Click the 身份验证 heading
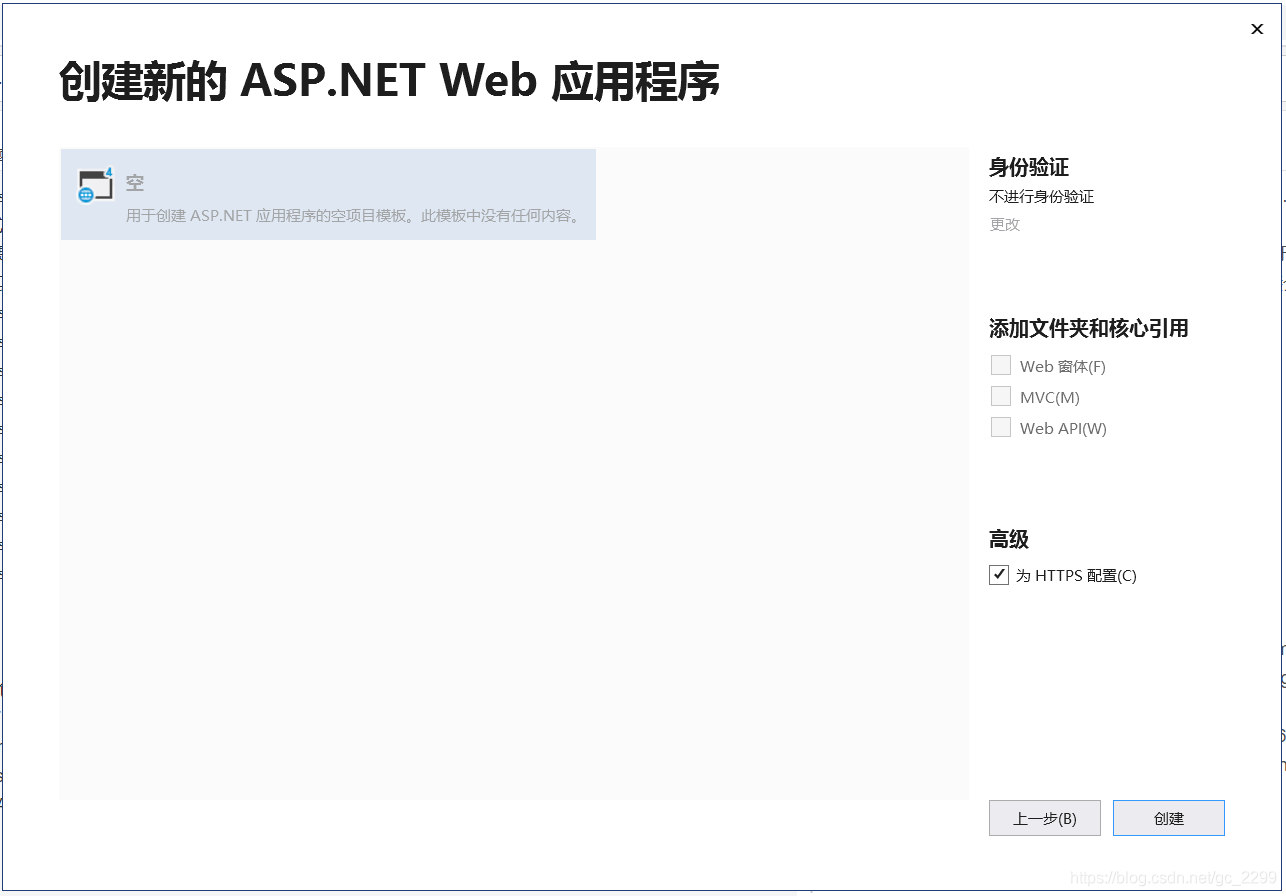This screenshot has width=1286, height=896. coord(1029,167)
